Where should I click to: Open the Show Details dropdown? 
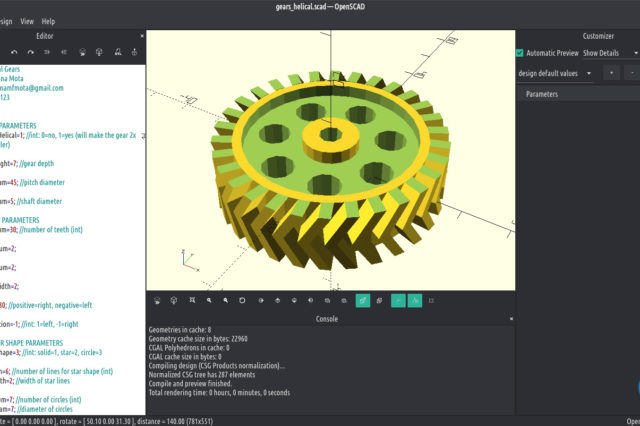tap(608, 52)
